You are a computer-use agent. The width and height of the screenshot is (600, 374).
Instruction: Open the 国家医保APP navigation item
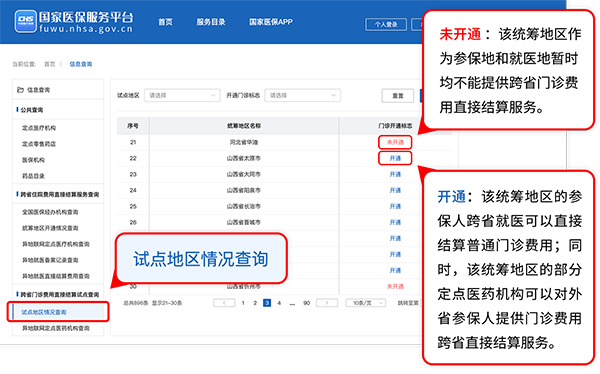coord(271,22)
